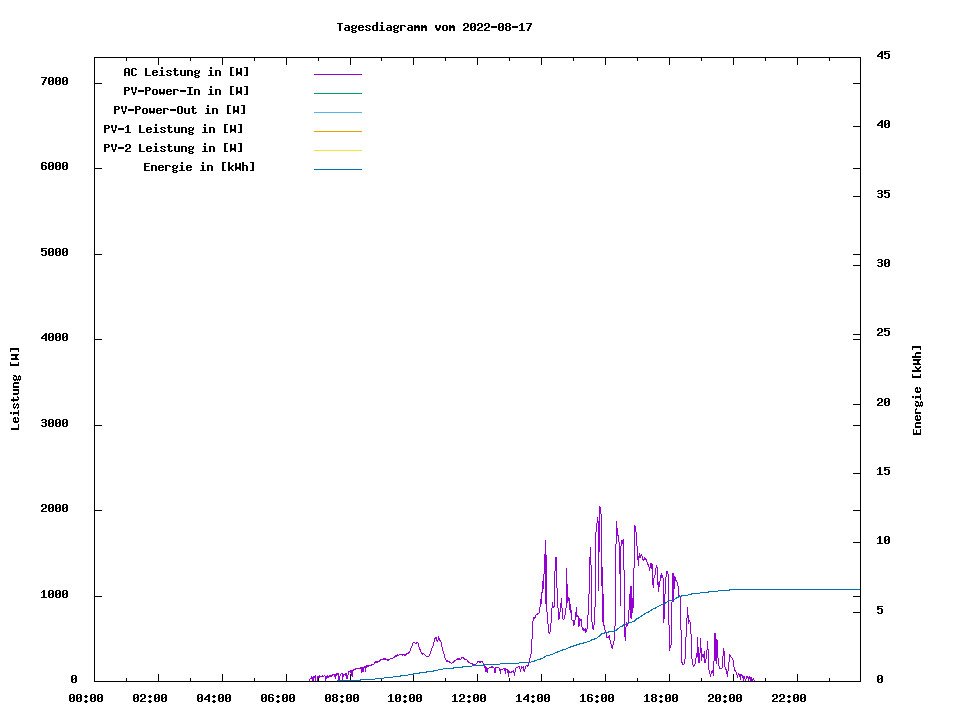Click the highest purple power peak near 16:00
The width and height of the screenshot is (960, 720).
click(599, 508)
